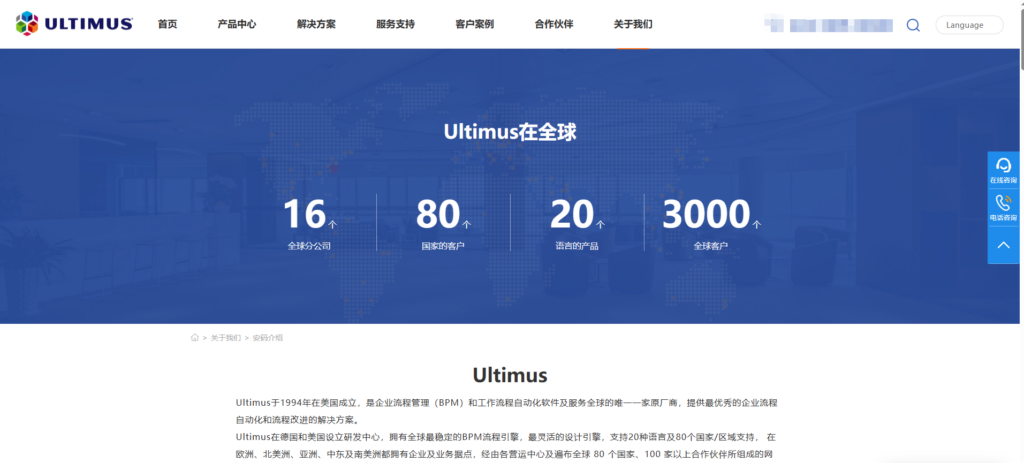The height and width of the screenshot is (463, 1024).
Task: Click the 16 全球分公司 statistic
Action: pos(310,223)
